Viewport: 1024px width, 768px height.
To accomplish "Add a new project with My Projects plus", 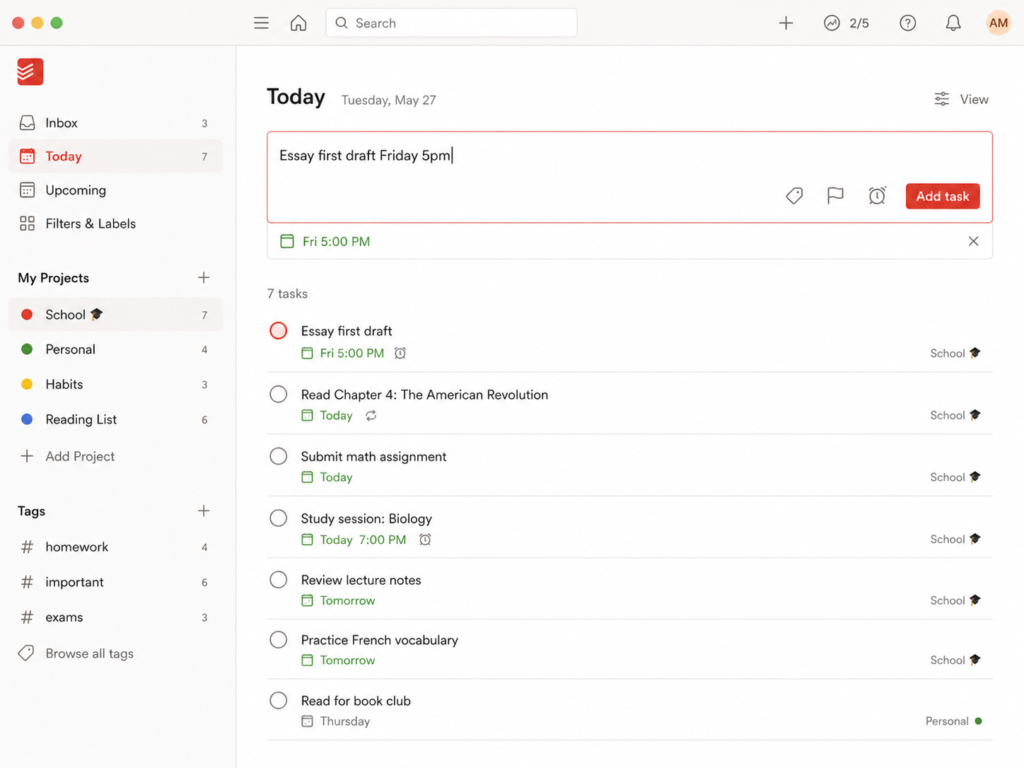I will click(x=204, y=278).
